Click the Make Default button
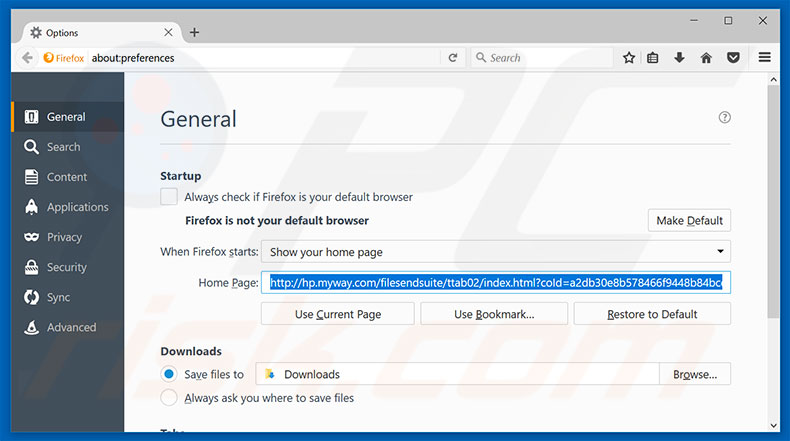Viewport: 790px width, 441px height. pyautogui.click(x=689, y=221)
